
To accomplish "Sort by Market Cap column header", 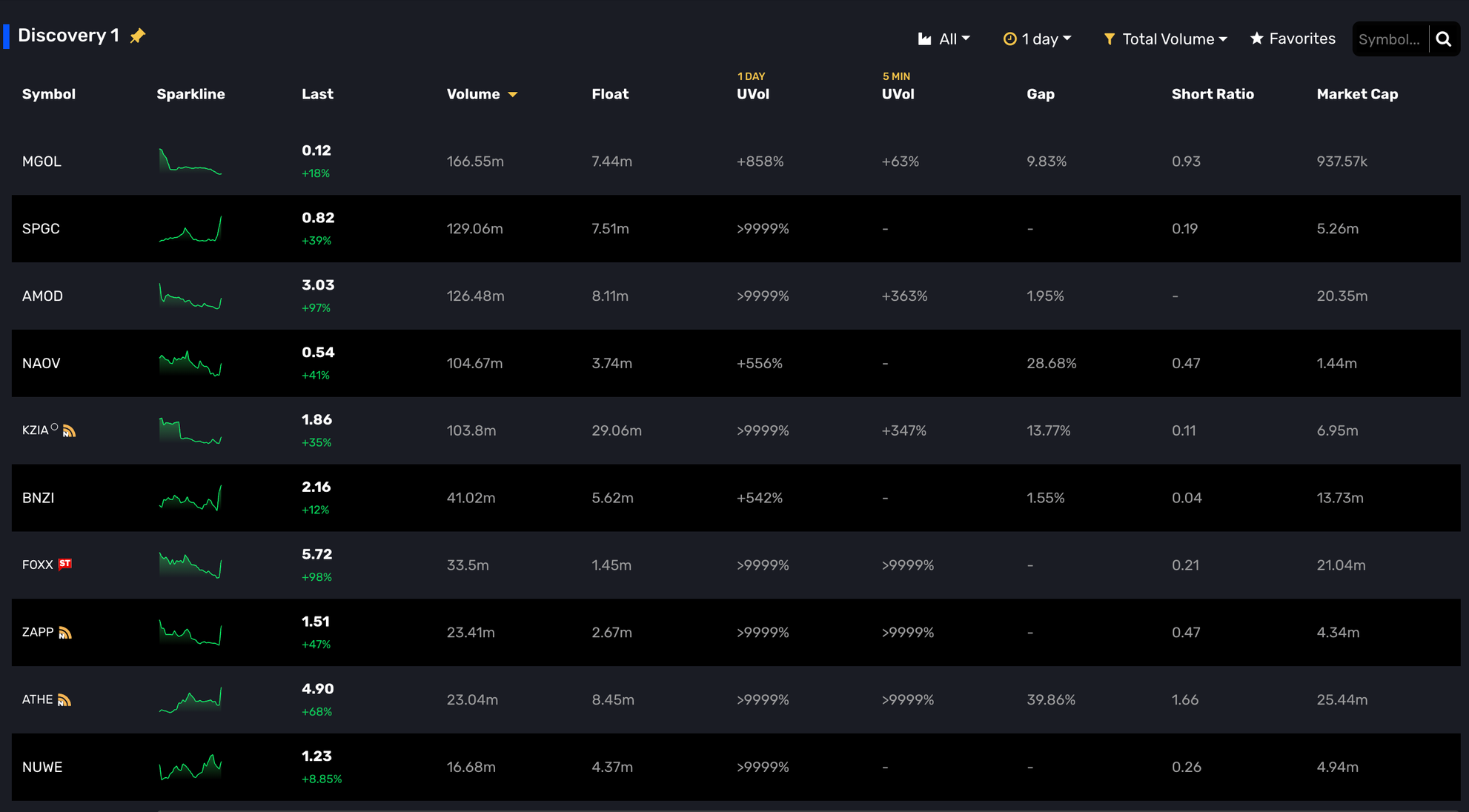I will point(1357,94).
